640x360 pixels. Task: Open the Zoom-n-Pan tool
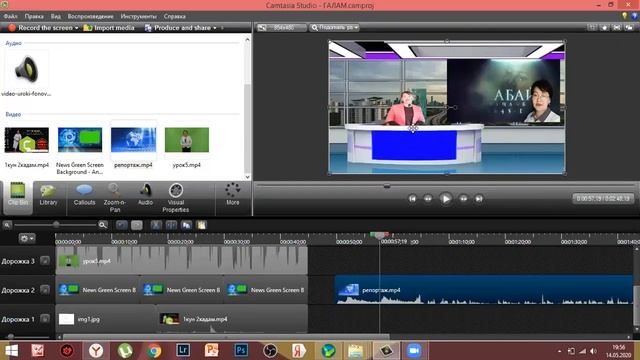point(115,198)
